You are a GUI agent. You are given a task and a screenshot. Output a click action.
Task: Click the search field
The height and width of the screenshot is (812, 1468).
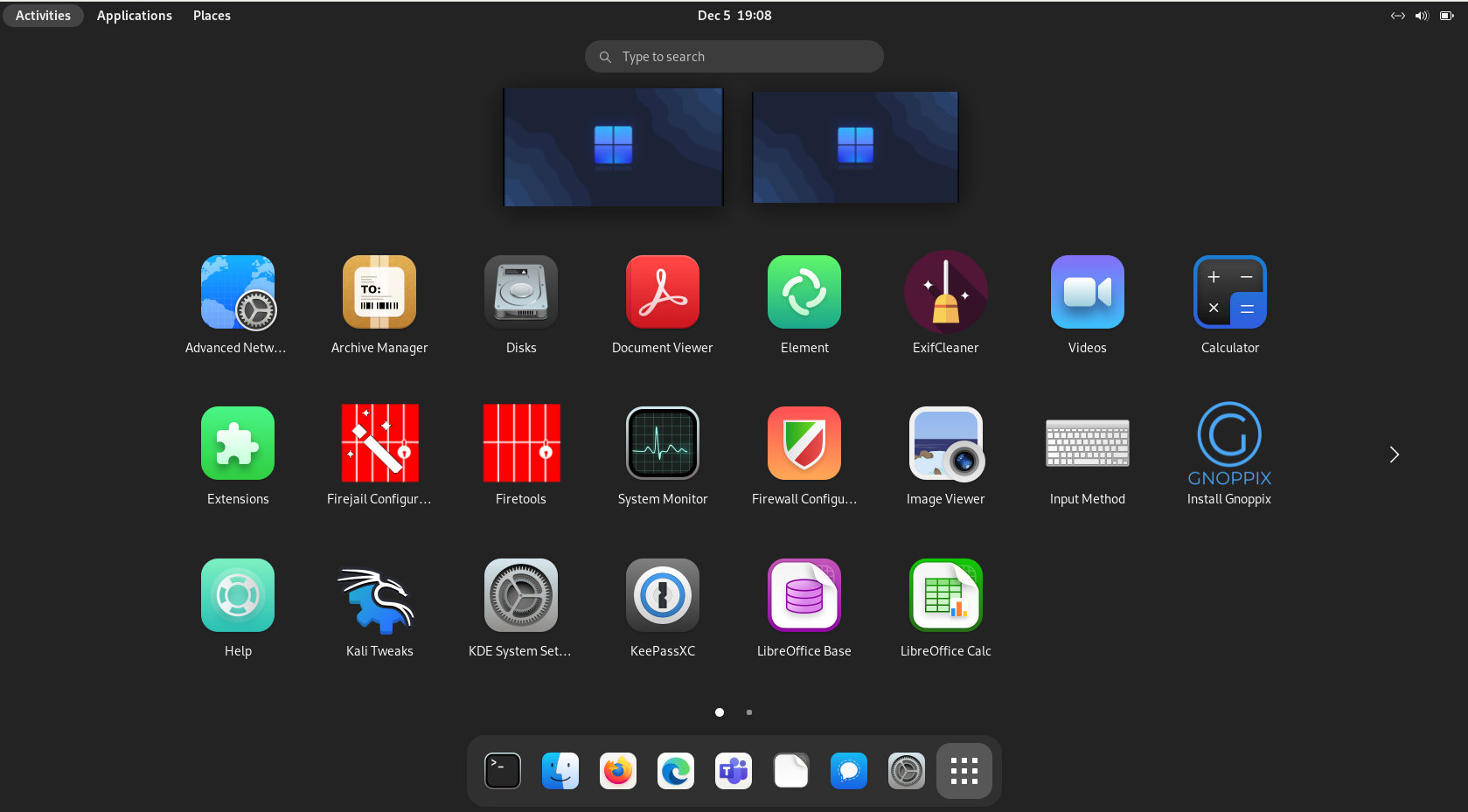[734, 56]
